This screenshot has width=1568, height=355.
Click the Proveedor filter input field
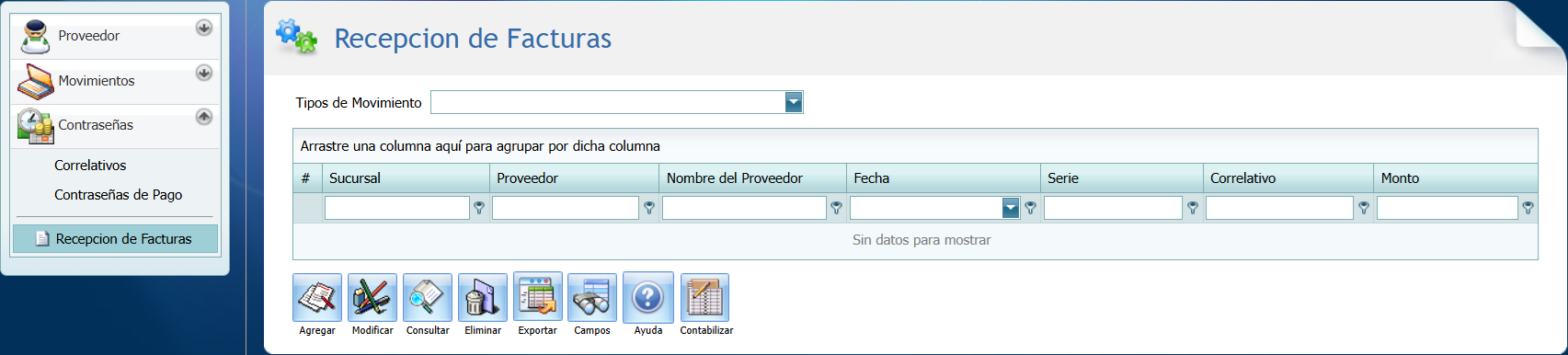pos(566,209)
